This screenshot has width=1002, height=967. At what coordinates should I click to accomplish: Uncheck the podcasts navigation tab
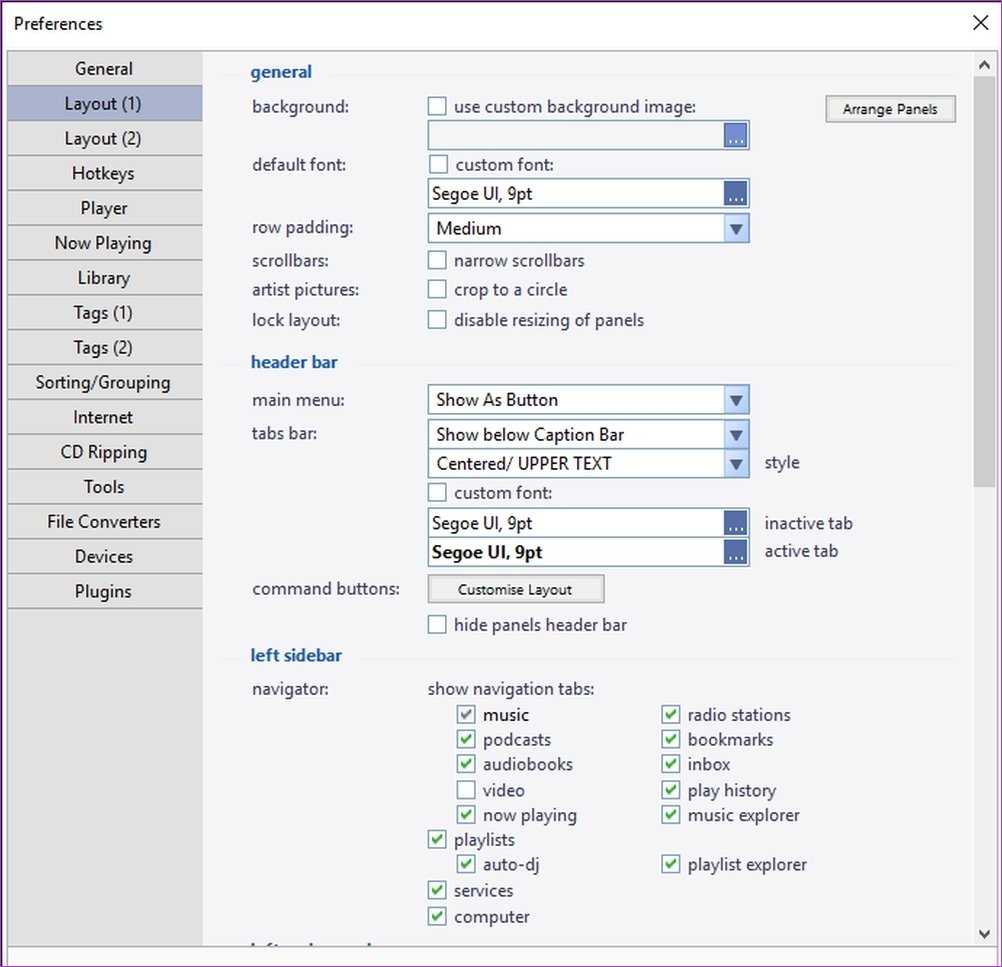pyautogui.click(x=466, y=740)
